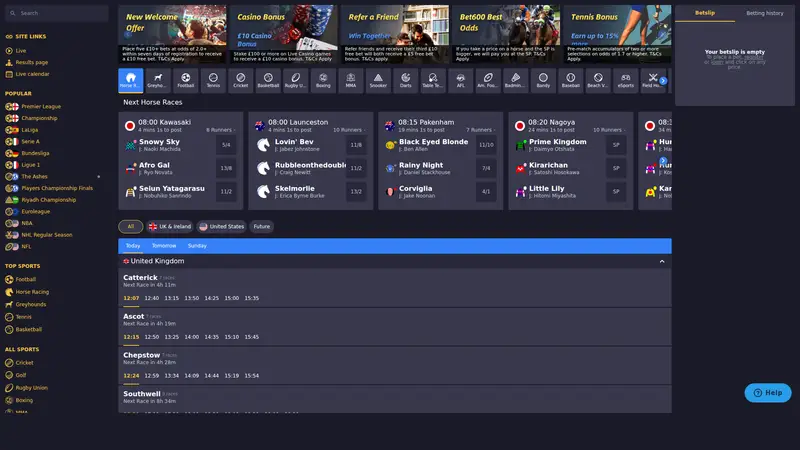Open the Rugby Union icon tile
This screenshot has height=450, width=800.
coord(295,81)
